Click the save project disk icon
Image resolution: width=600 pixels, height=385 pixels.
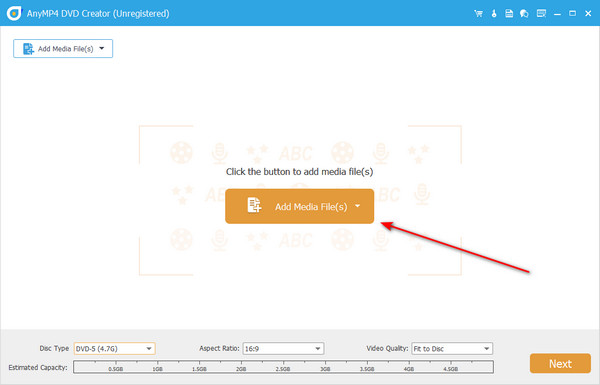tap(509, 14)
